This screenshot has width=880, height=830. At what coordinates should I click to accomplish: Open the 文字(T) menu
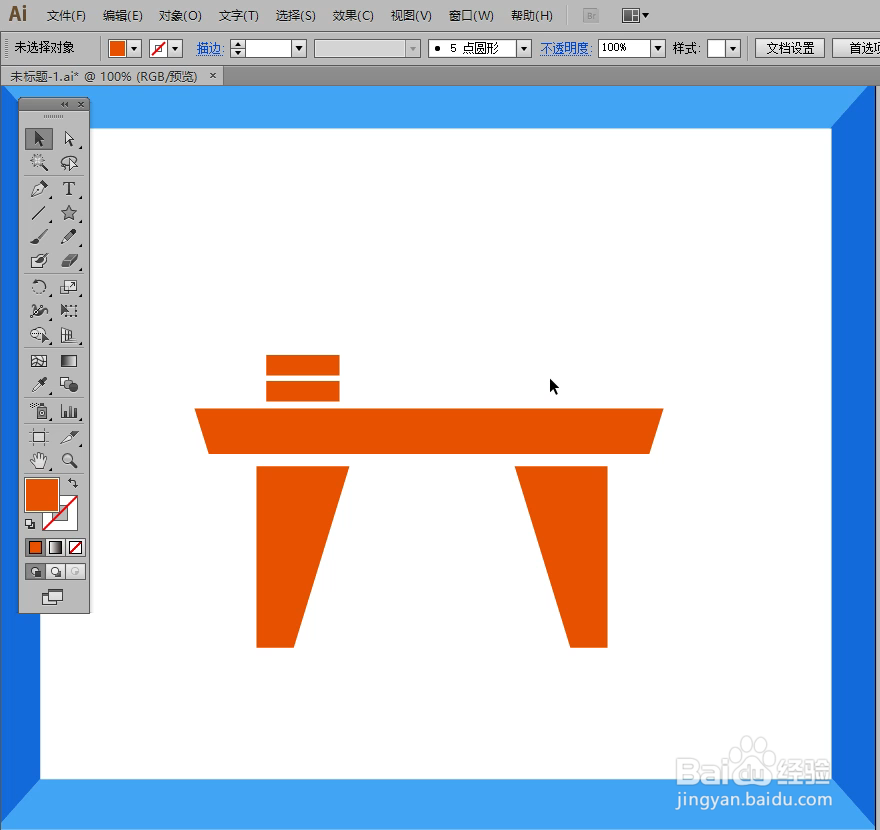(239, 16)
